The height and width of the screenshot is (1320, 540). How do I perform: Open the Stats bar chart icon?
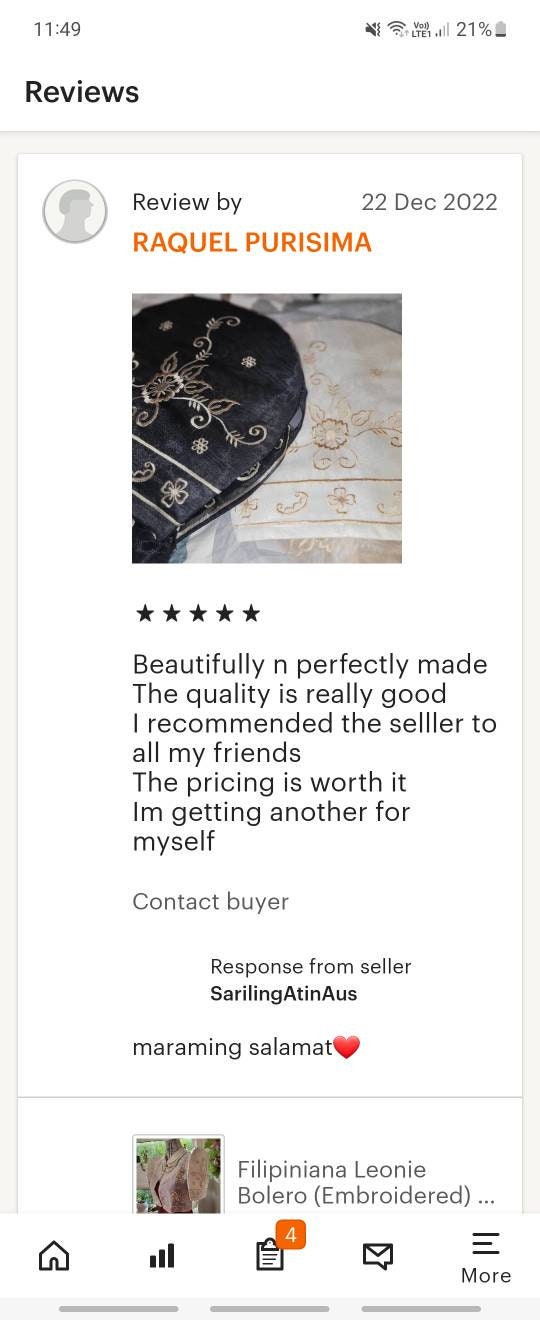[x=162, y=1256]
